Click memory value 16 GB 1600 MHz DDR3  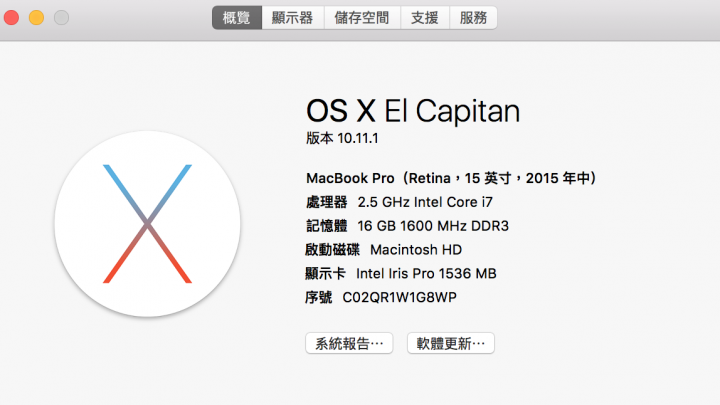(433, 226)
